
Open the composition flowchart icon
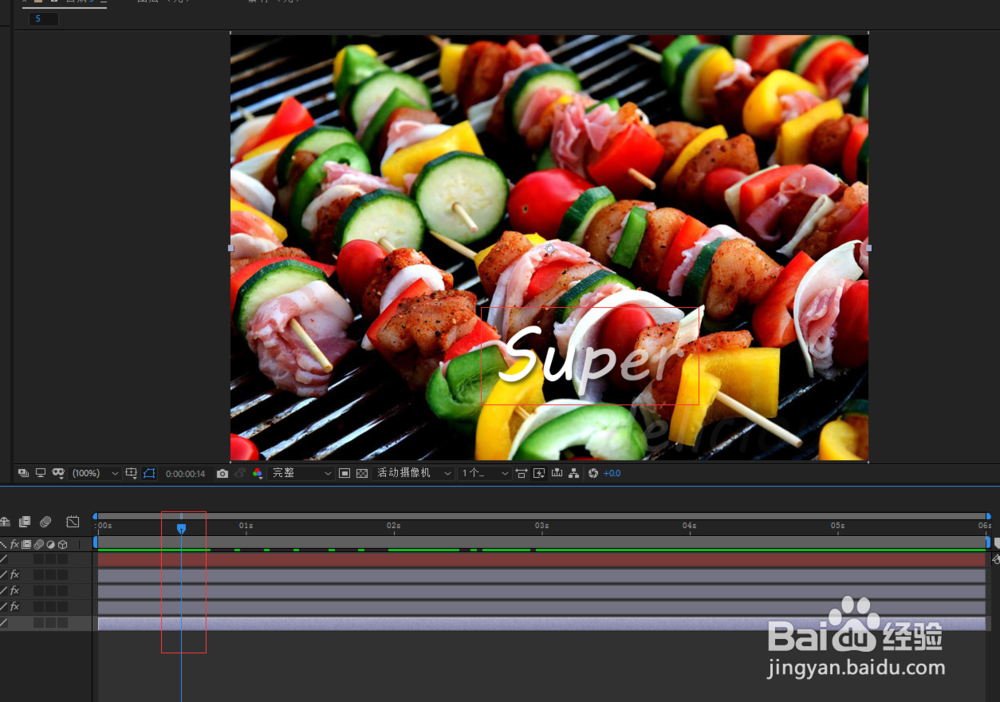pos(574,473)
